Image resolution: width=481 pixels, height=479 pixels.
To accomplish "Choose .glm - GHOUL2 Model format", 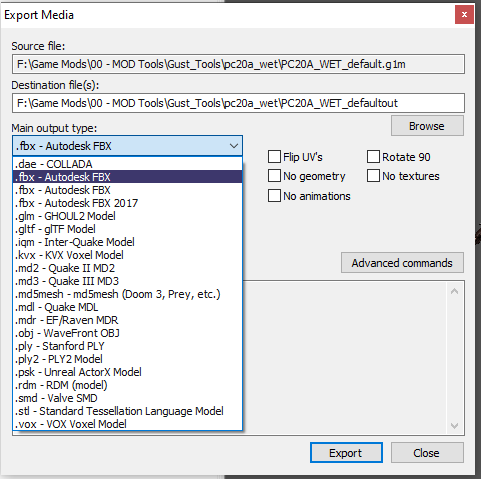I will coord(127,216).
